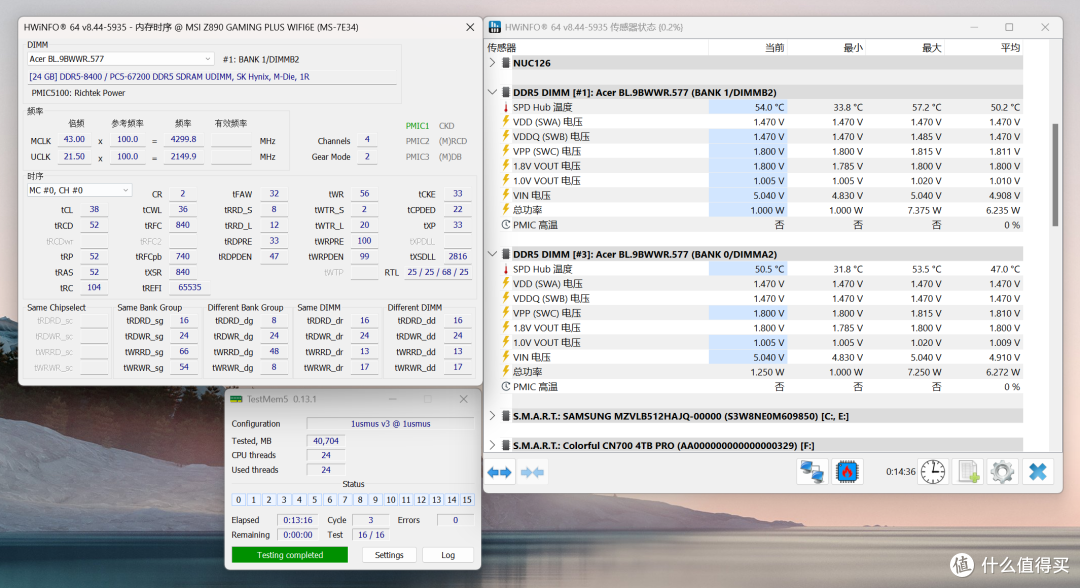Click the tRDWR_sg value 24
1080x588 pixels.
pos(184,336)
